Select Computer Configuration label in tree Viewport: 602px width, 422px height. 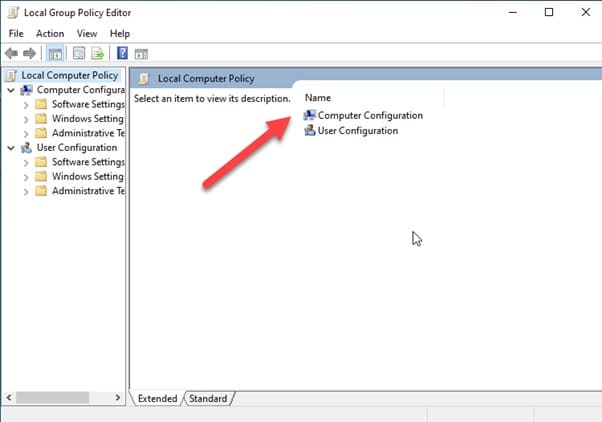point(81,90)
